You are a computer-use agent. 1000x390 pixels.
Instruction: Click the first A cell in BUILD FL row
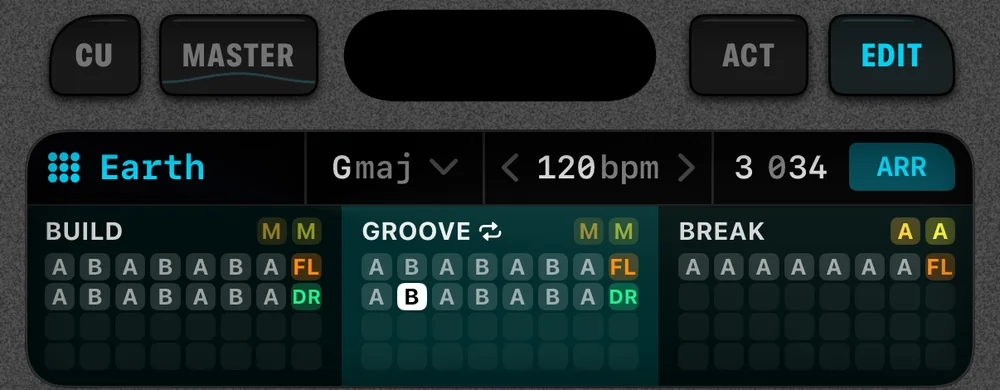(60, 267)
